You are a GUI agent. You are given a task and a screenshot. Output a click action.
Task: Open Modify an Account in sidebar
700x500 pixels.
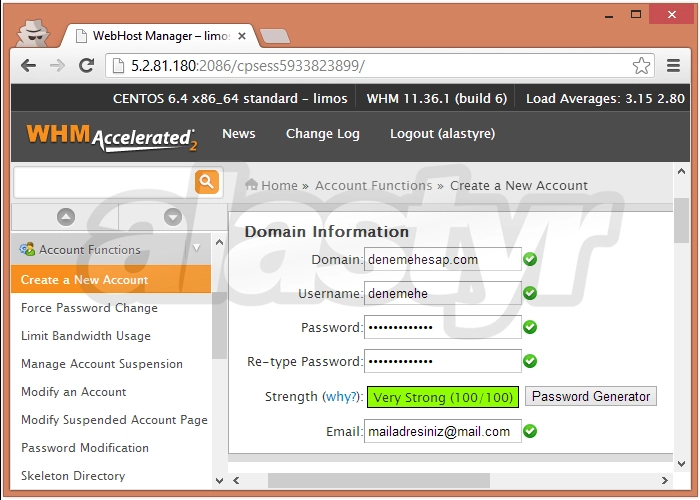[x=74, y=392]
